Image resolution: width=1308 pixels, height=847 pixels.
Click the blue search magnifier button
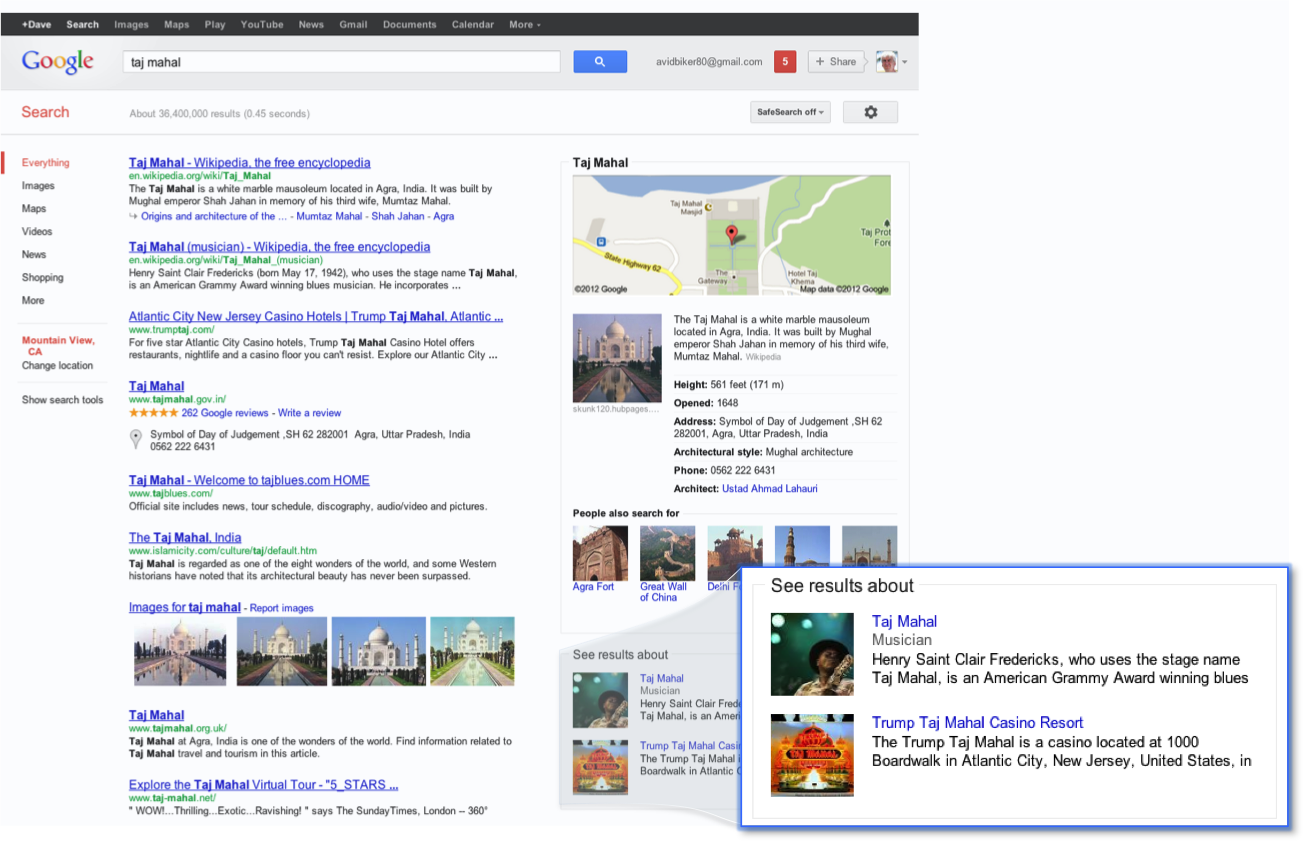coord(599,61)
